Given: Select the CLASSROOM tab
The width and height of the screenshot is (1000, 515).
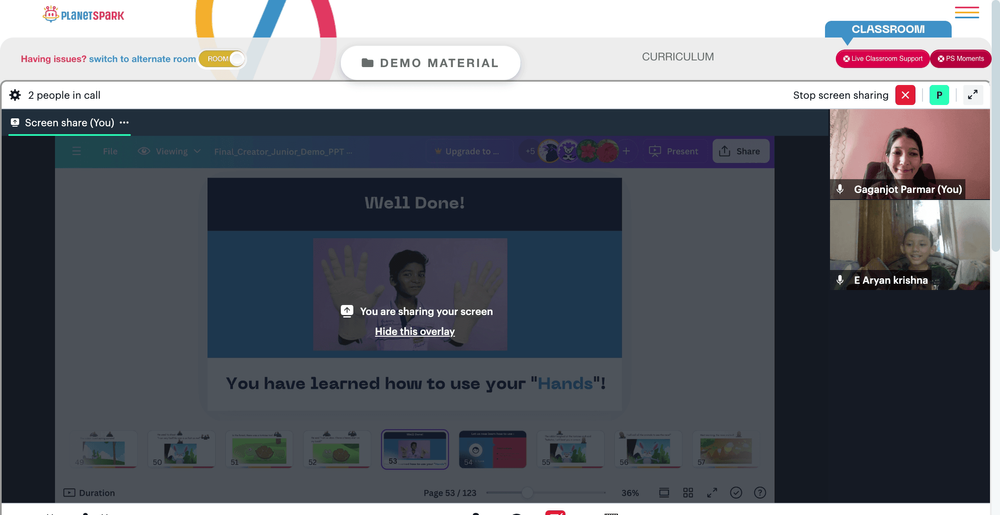Looking at the screenshot, I should click(888, 29).
